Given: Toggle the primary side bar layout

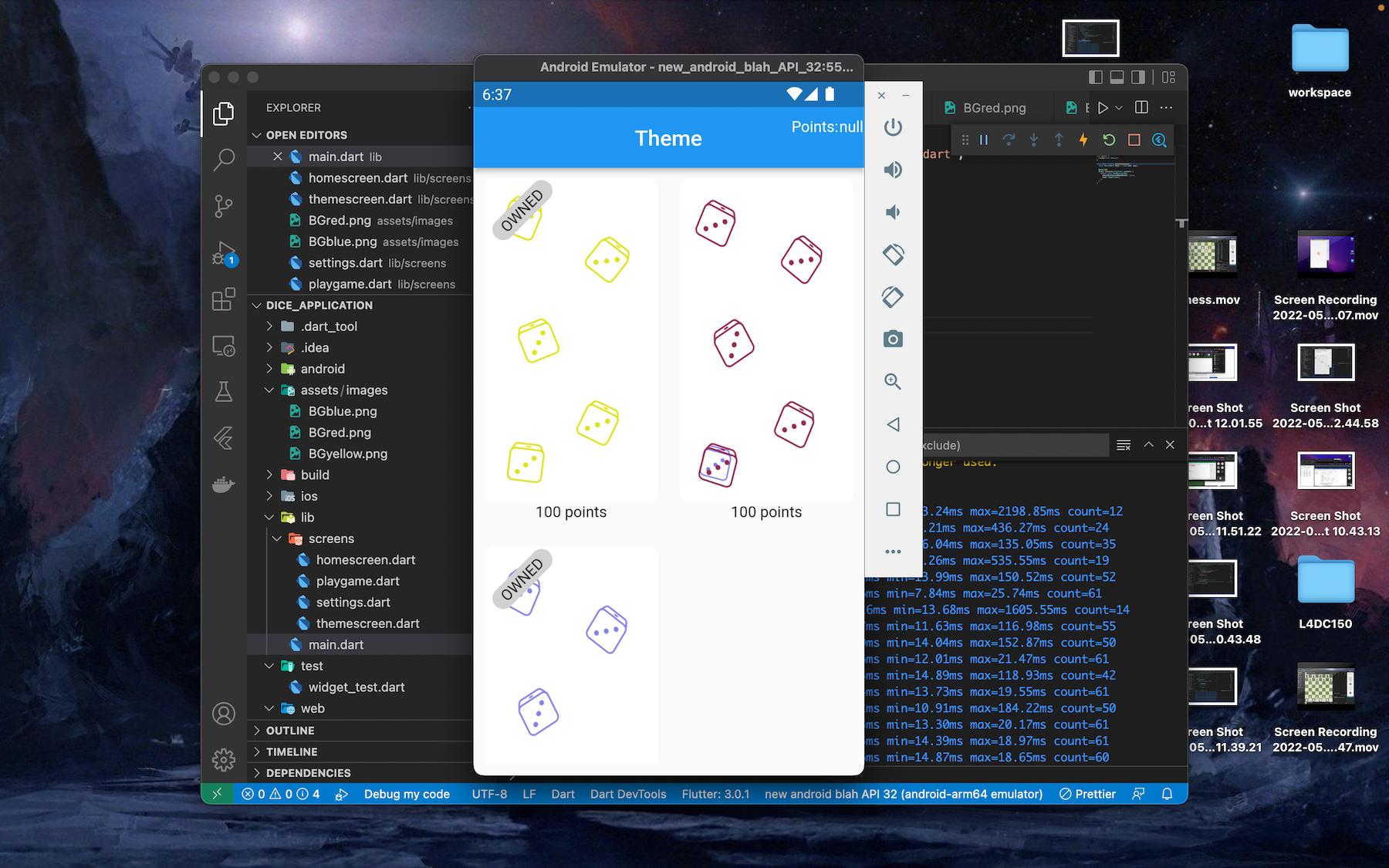Looking at the screenshot, I should (x=1096, y=77).
